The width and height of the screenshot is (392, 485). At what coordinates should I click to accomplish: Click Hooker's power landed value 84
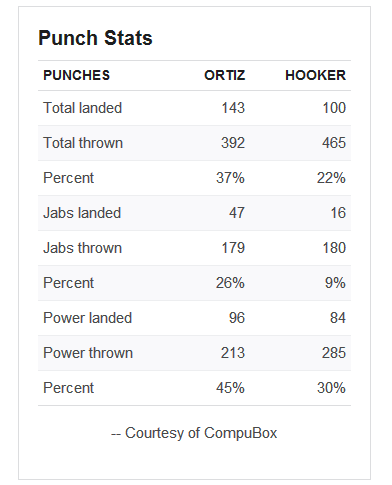tap(338, 318)
